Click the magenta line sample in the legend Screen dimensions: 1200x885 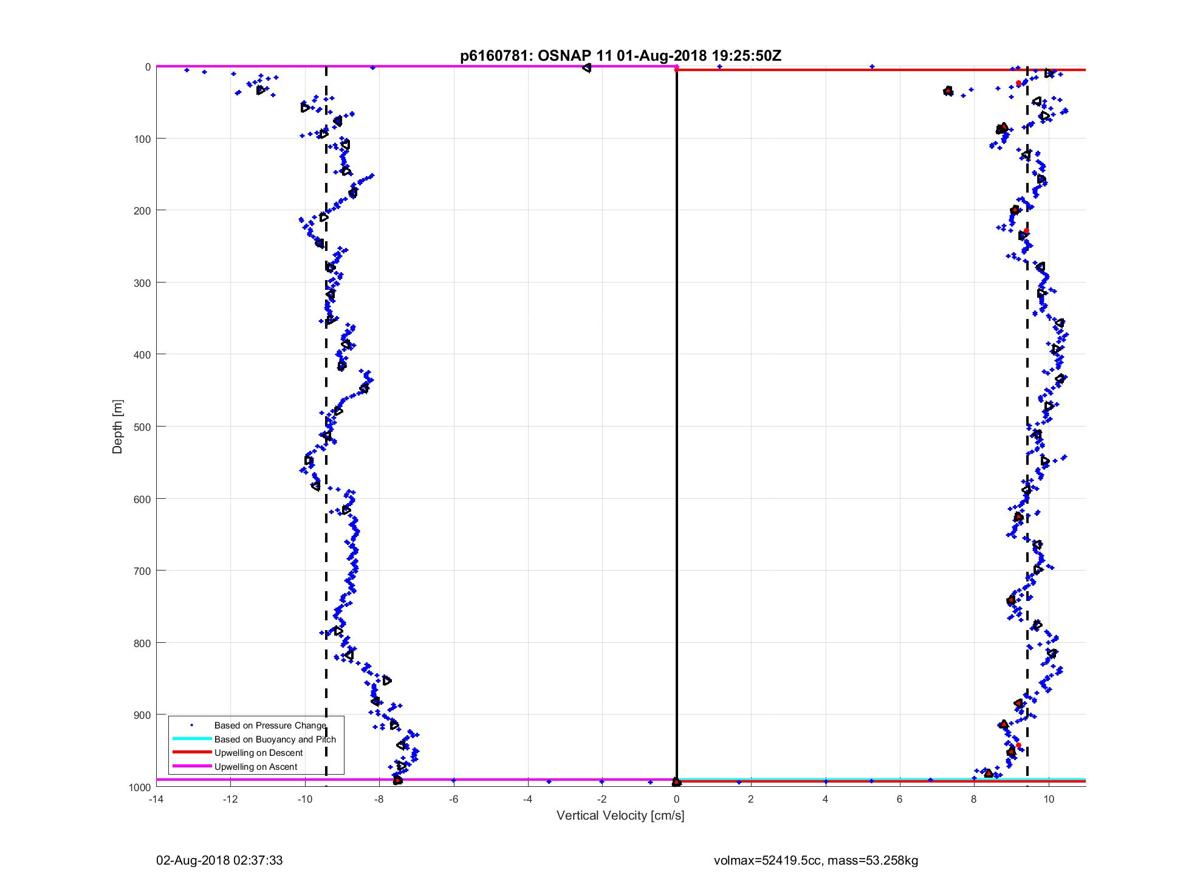pyautogui.click(x=191, y=766)
